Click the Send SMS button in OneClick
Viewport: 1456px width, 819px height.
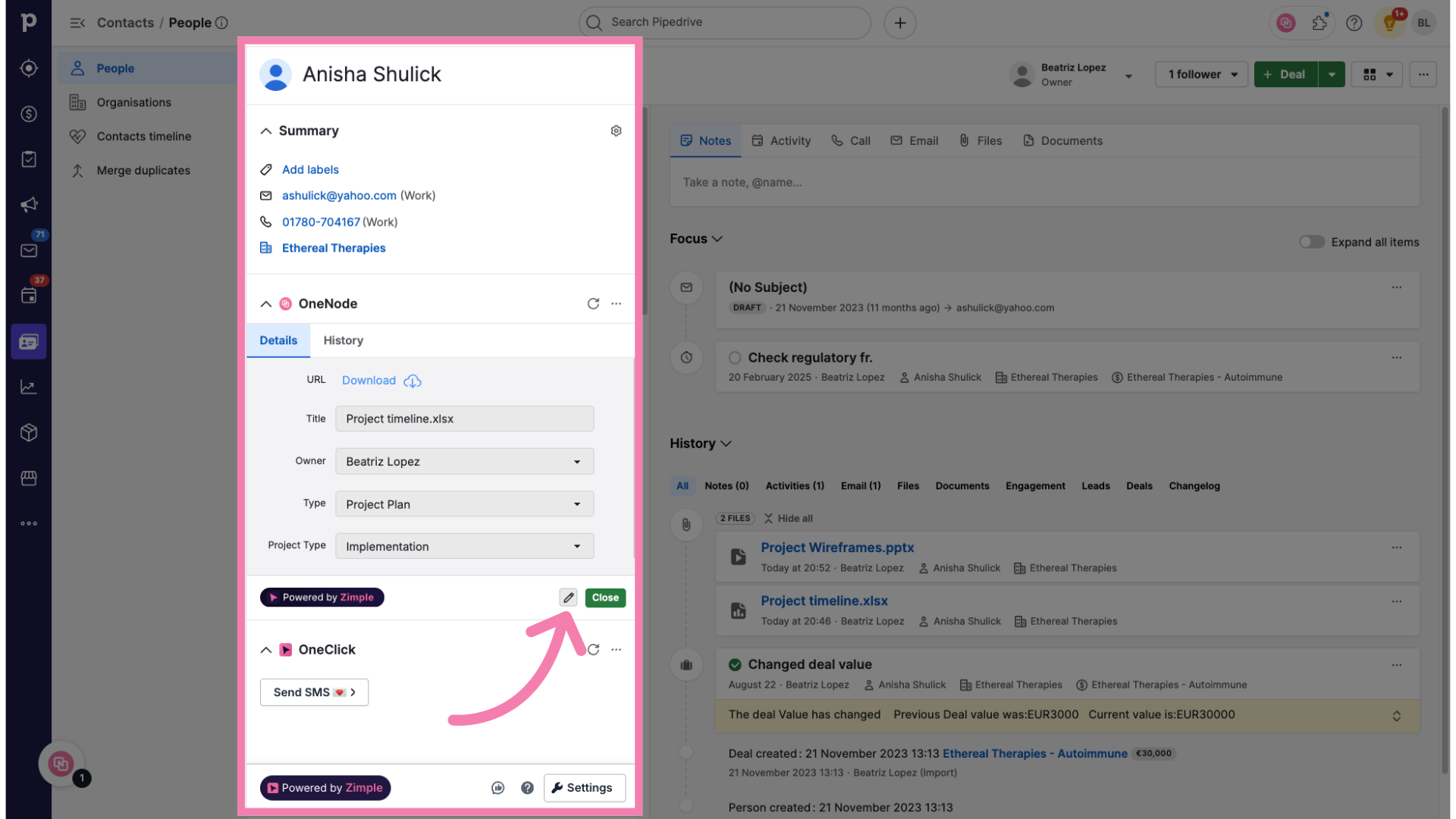[x=314, y=692]
